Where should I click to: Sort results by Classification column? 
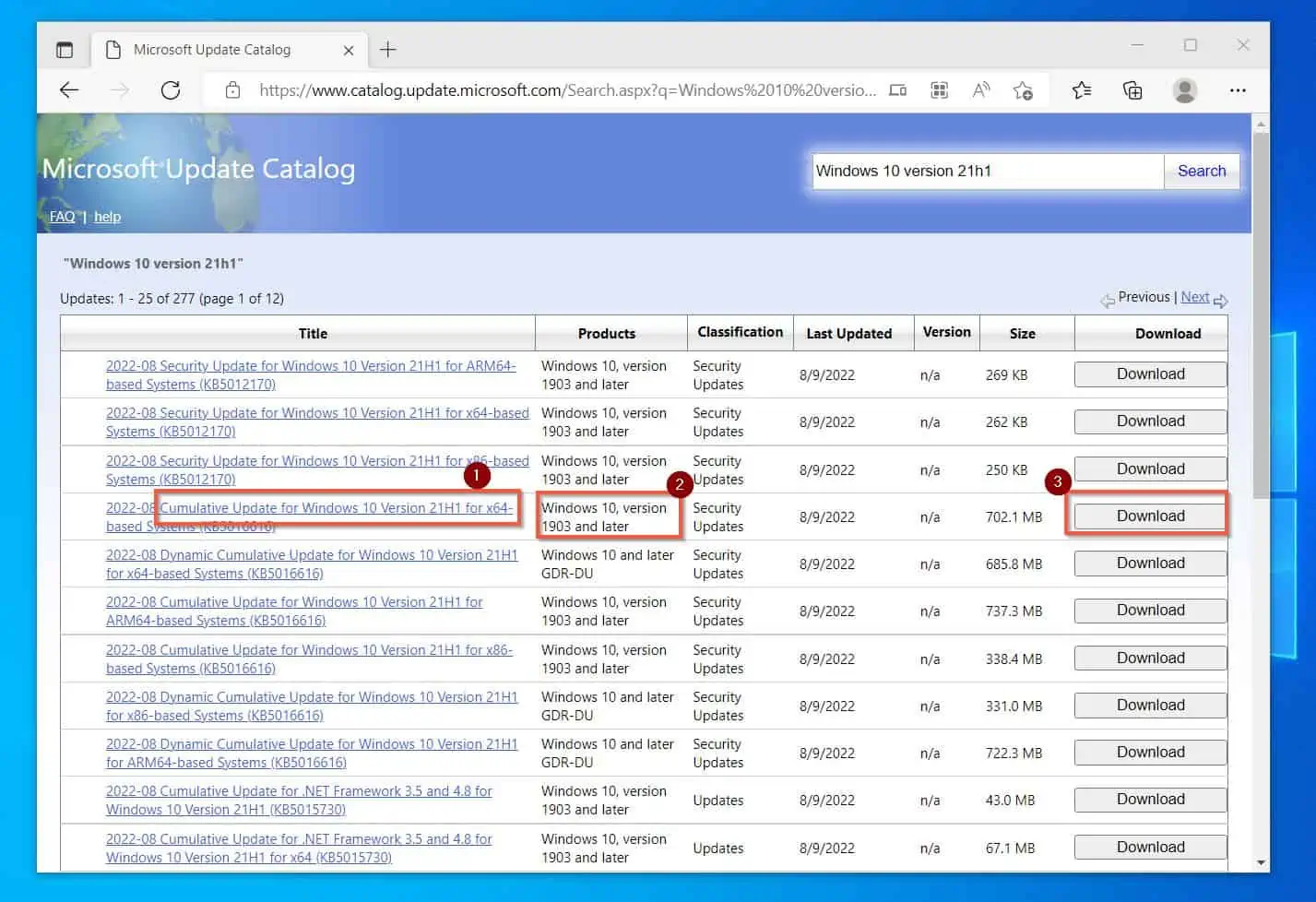740,332
